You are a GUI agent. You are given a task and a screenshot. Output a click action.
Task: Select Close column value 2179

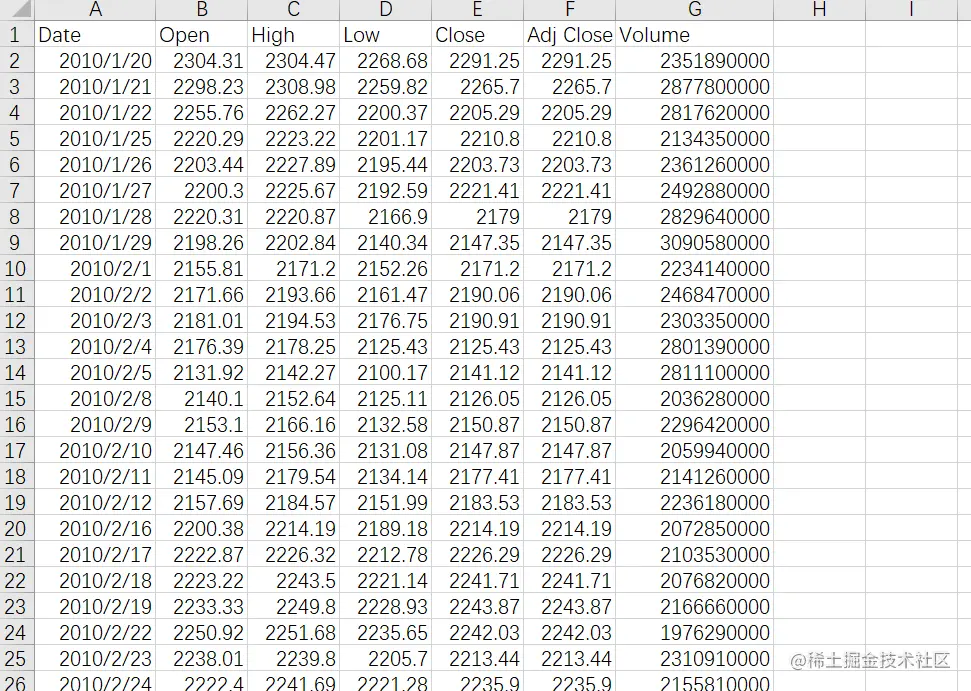point(477,217)
